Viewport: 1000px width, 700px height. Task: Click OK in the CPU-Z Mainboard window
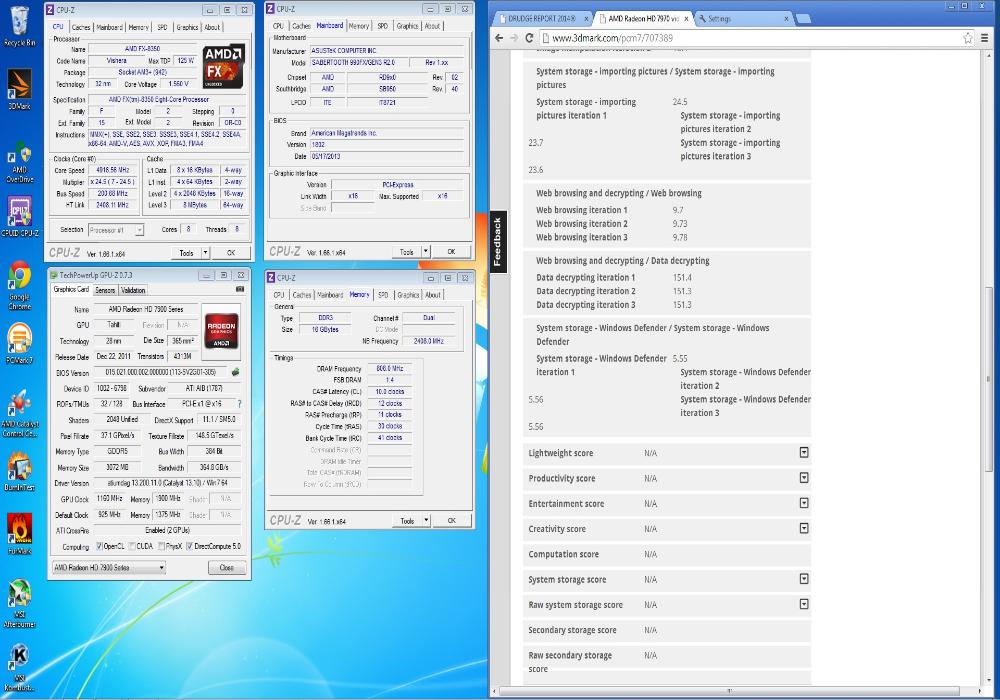click(451, 251)
